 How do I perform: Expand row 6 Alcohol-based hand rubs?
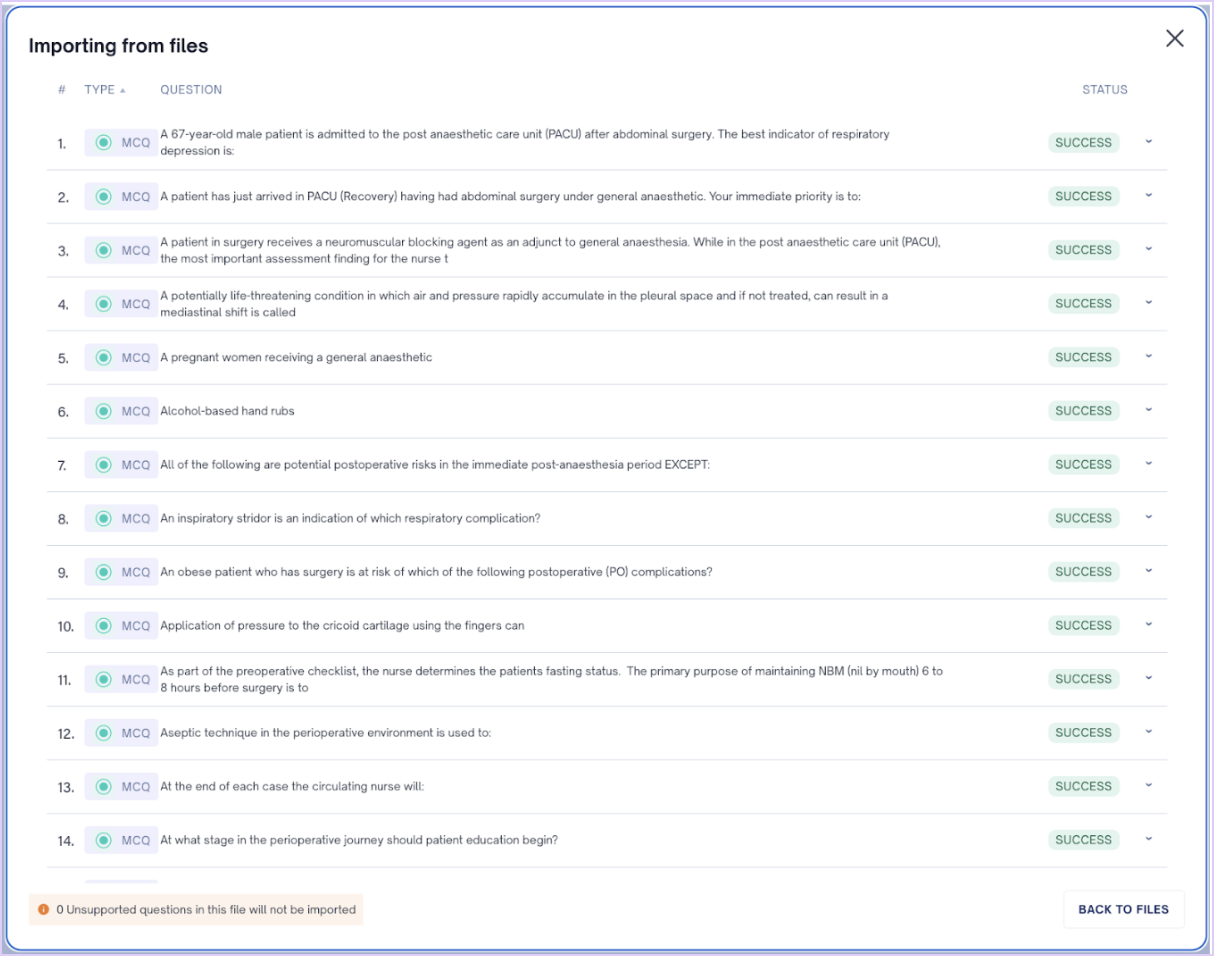click(x=1148, y=410)
